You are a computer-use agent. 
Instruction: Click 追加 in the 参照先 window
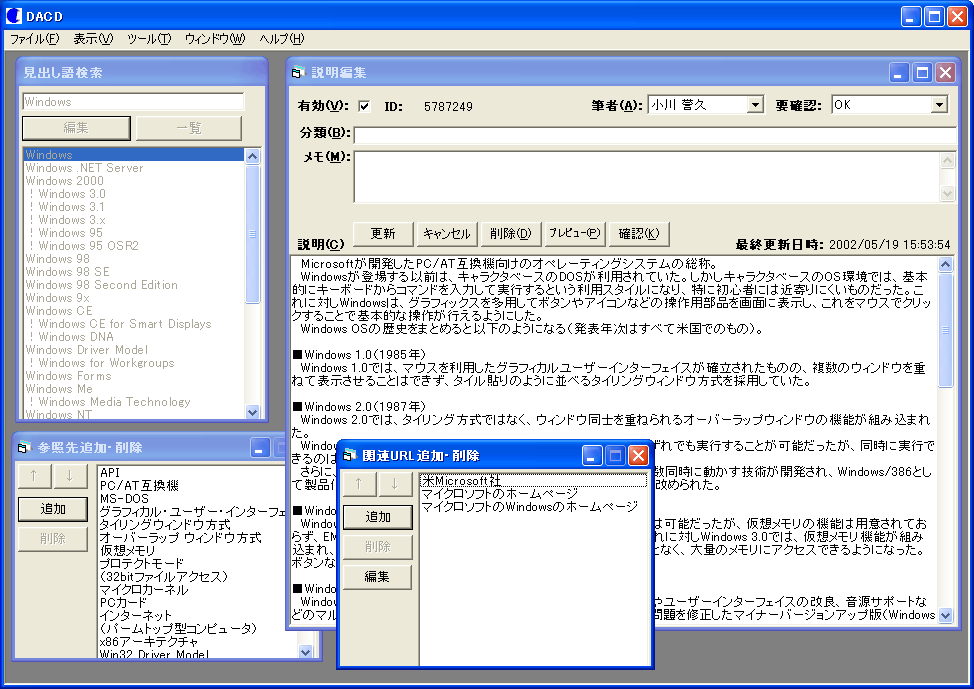[x=53, y=509]
